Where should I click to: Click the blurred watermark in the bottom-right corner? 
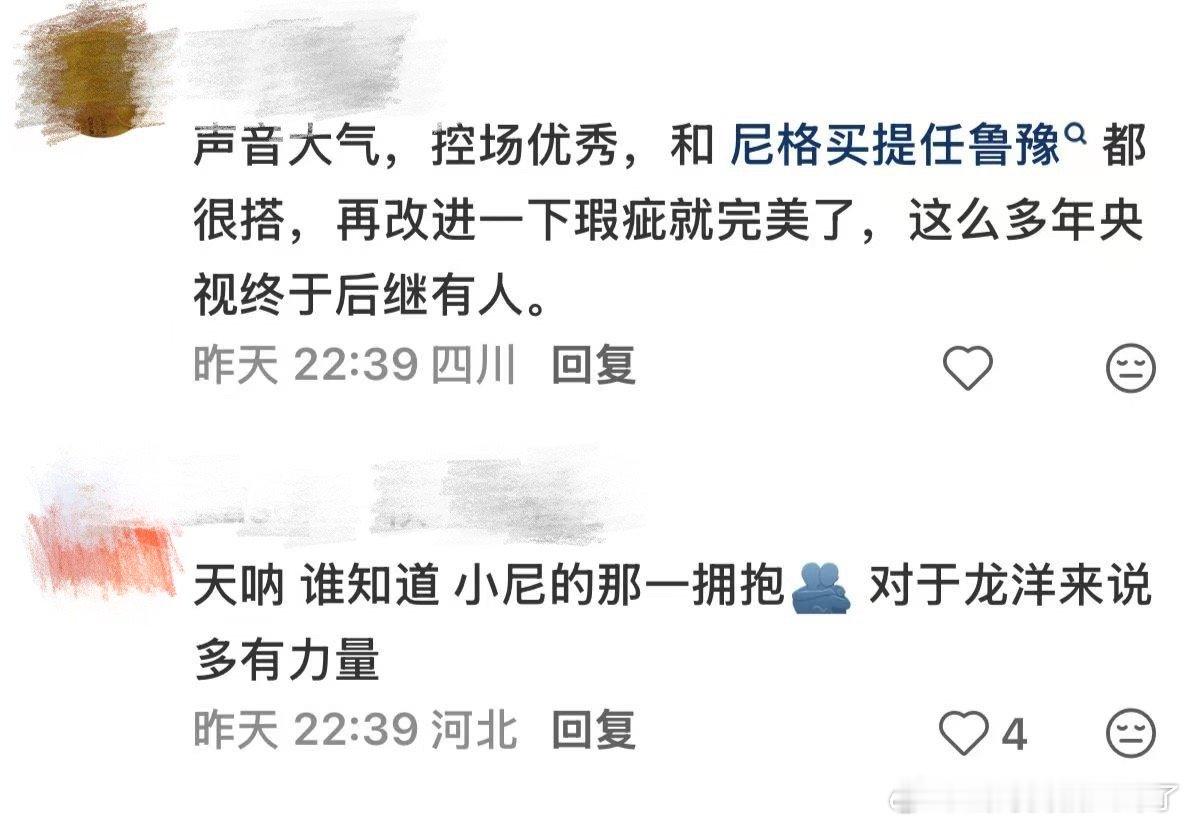[1033, 799]
